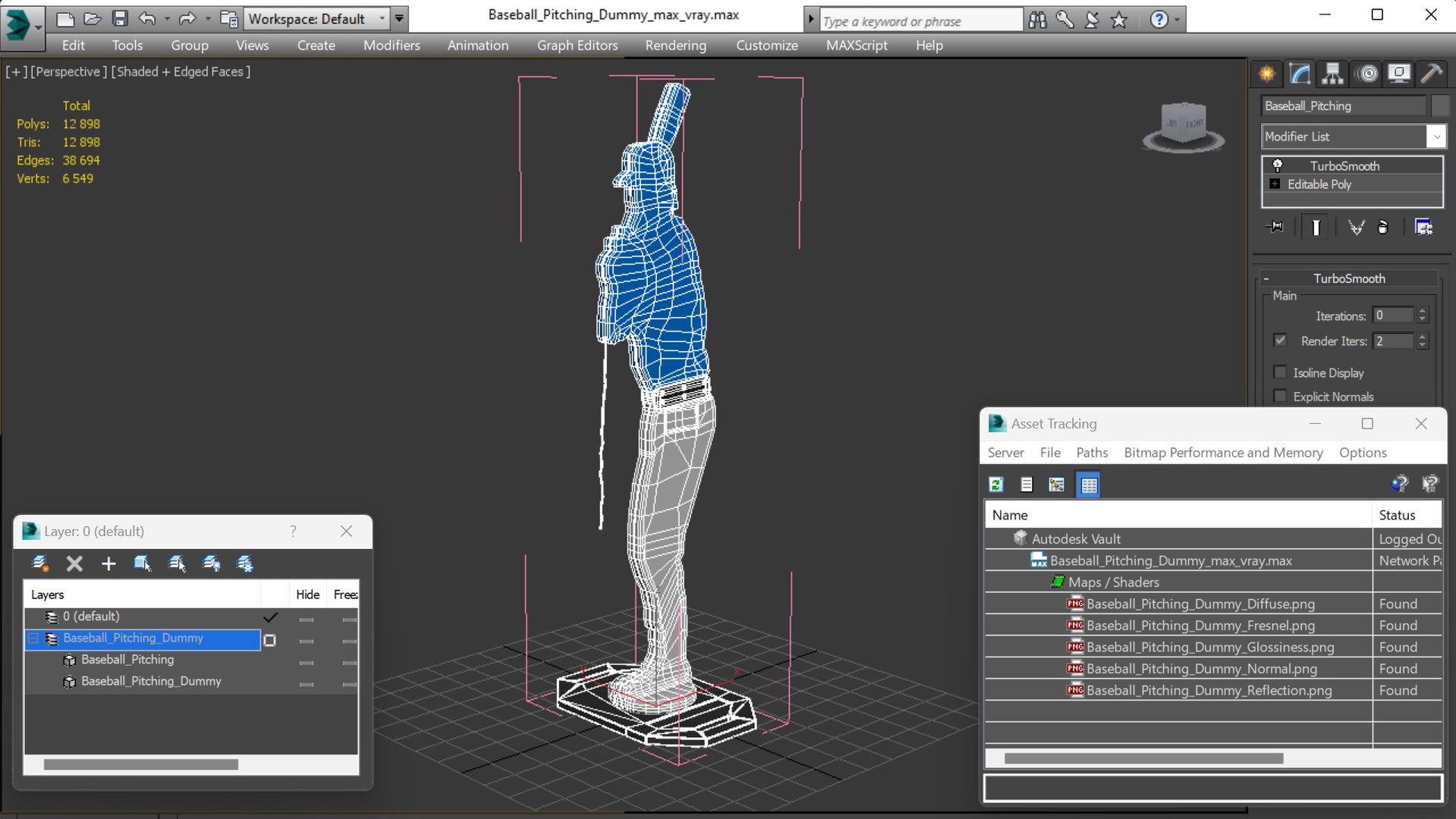Expand the Editable Poly sub-object tree

pyautogui.click(x=1275, y=184)
